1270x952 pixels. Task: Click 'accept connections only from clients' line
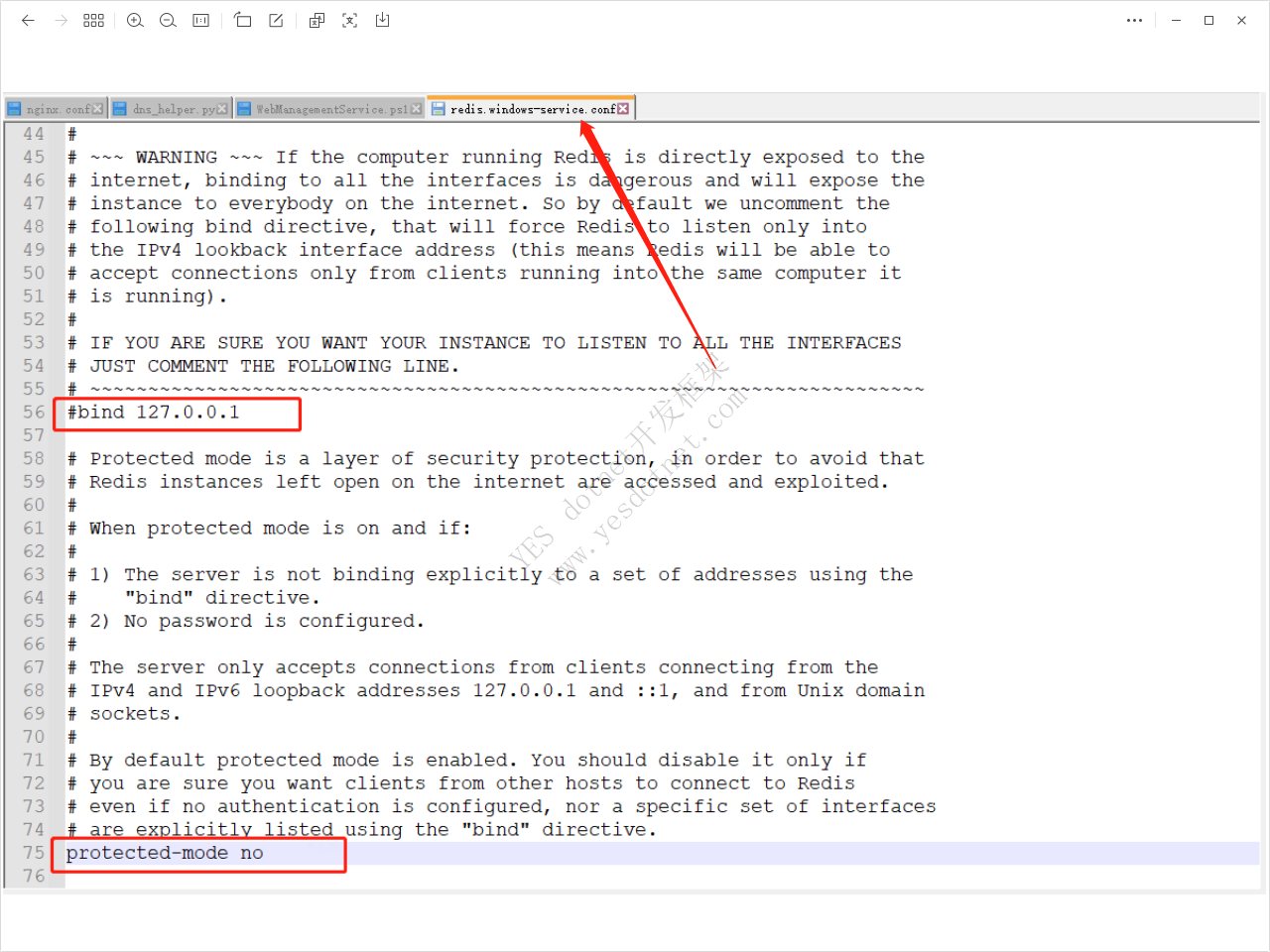pos(484,274)
